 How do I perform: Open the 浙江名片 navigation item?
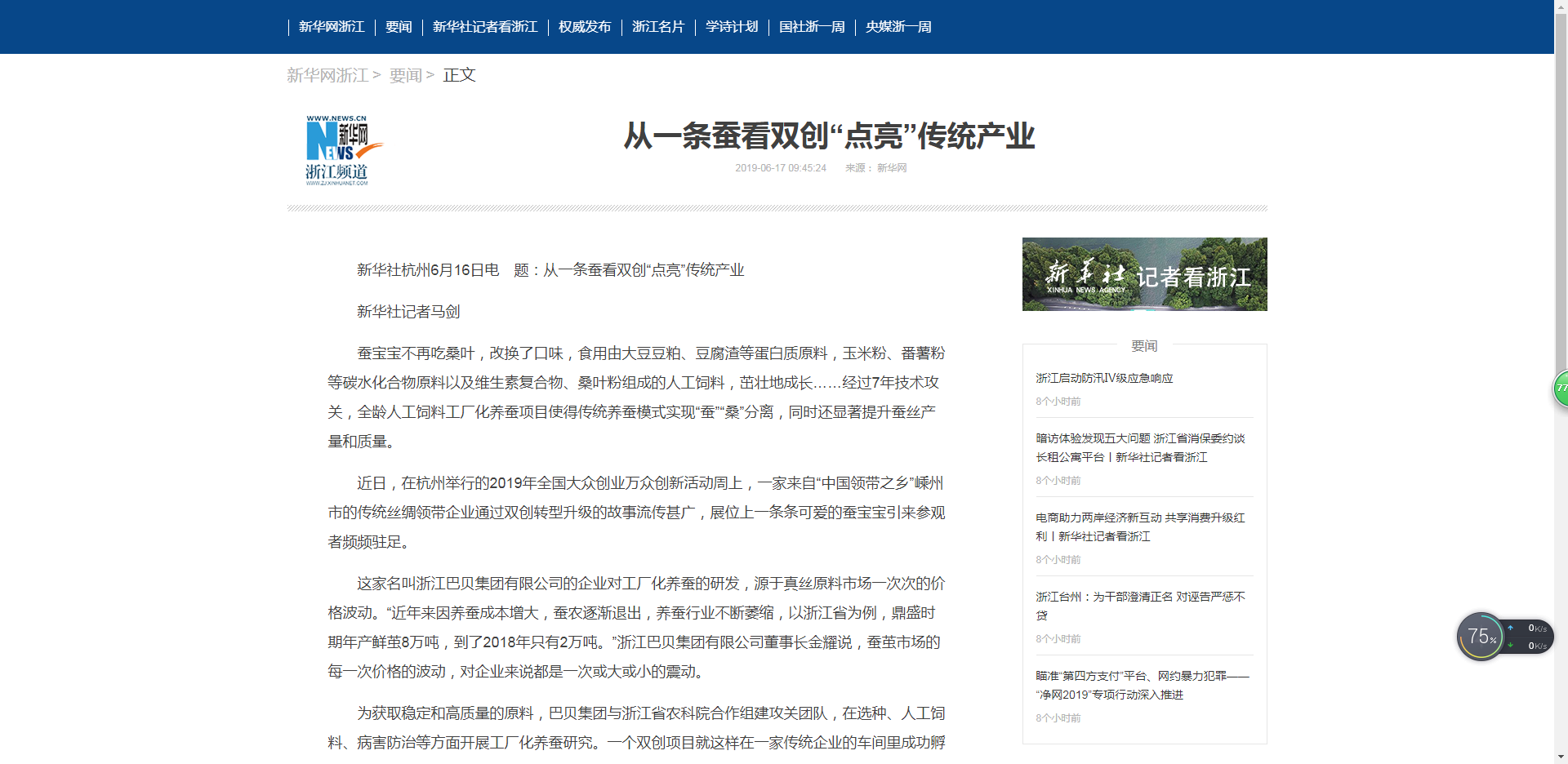[x=658, y=27]
